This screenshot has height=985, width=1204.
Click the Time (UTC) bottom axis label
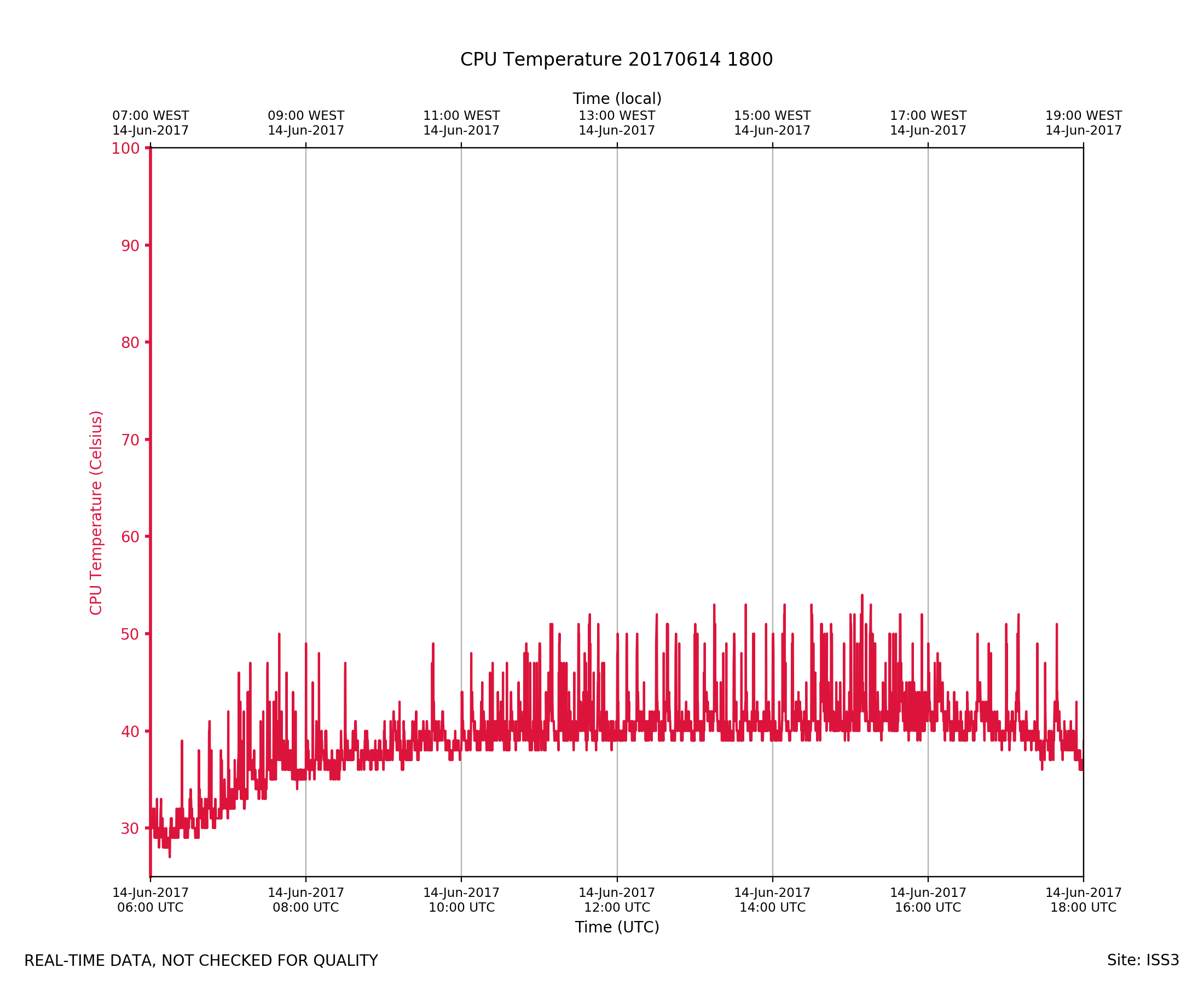[617, 927]
